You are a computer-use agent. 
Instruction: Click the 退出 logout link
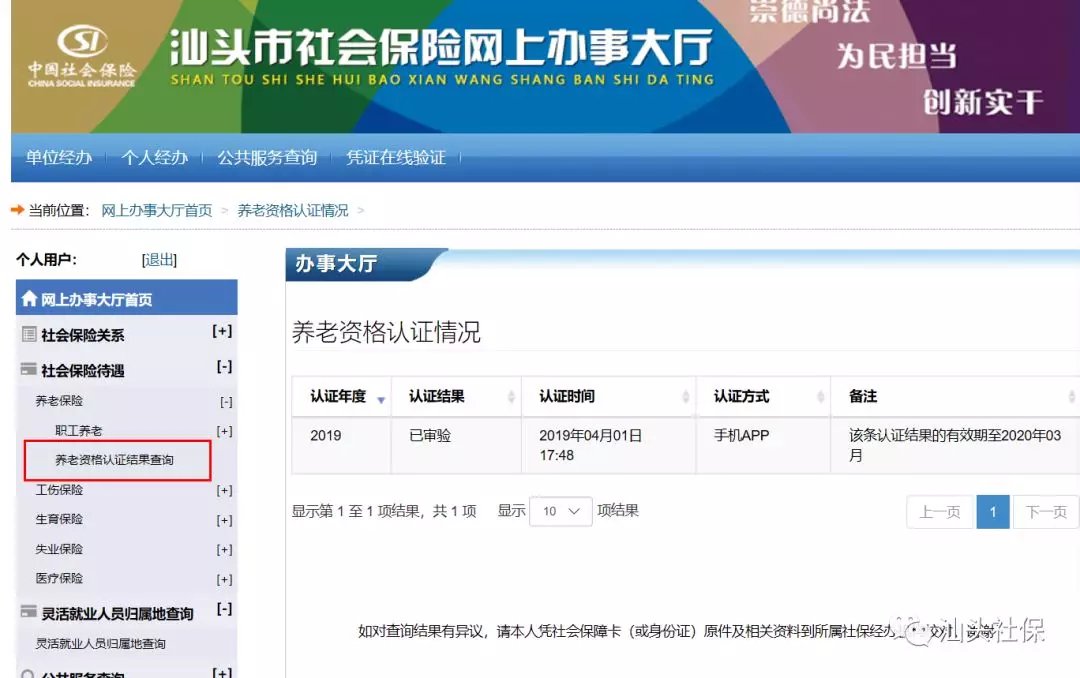(x=160, y=260)
